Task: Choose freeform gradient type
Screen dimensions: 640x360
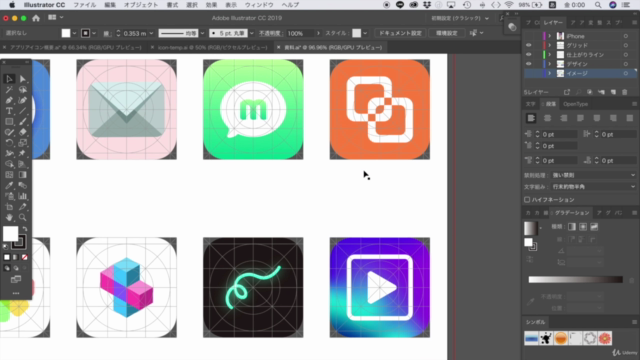Action: [594, 227]
